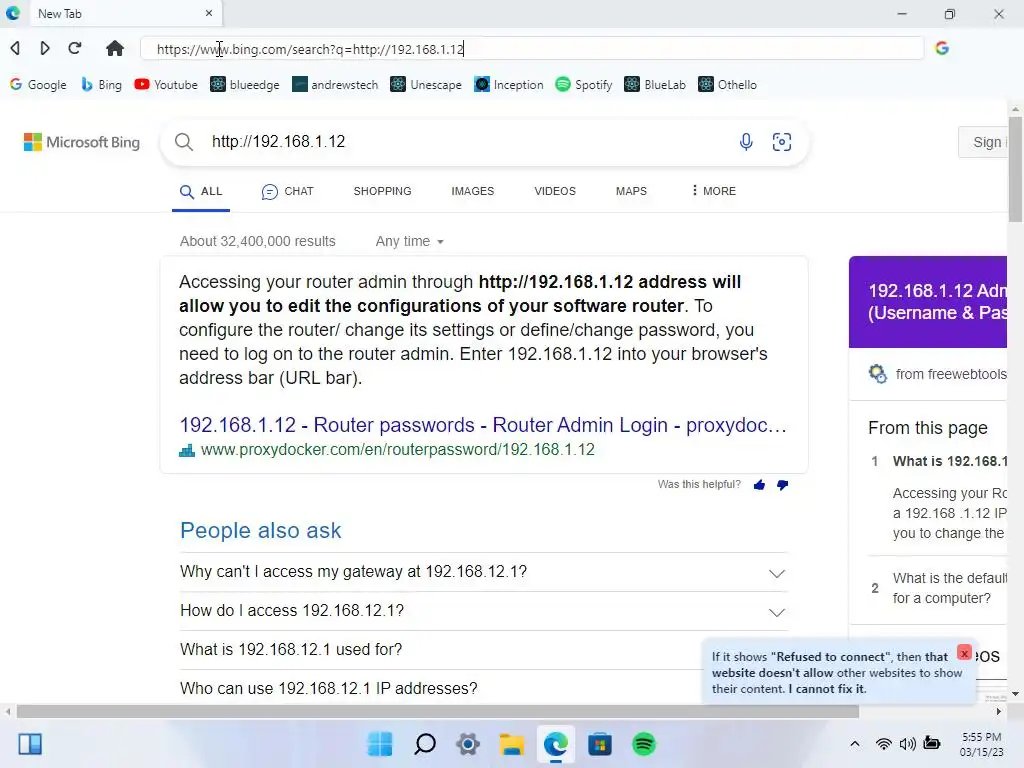This screenshot has width=1024, height=768.
Task: Open the BlueLab bookmark
Action: click(655, 85)
